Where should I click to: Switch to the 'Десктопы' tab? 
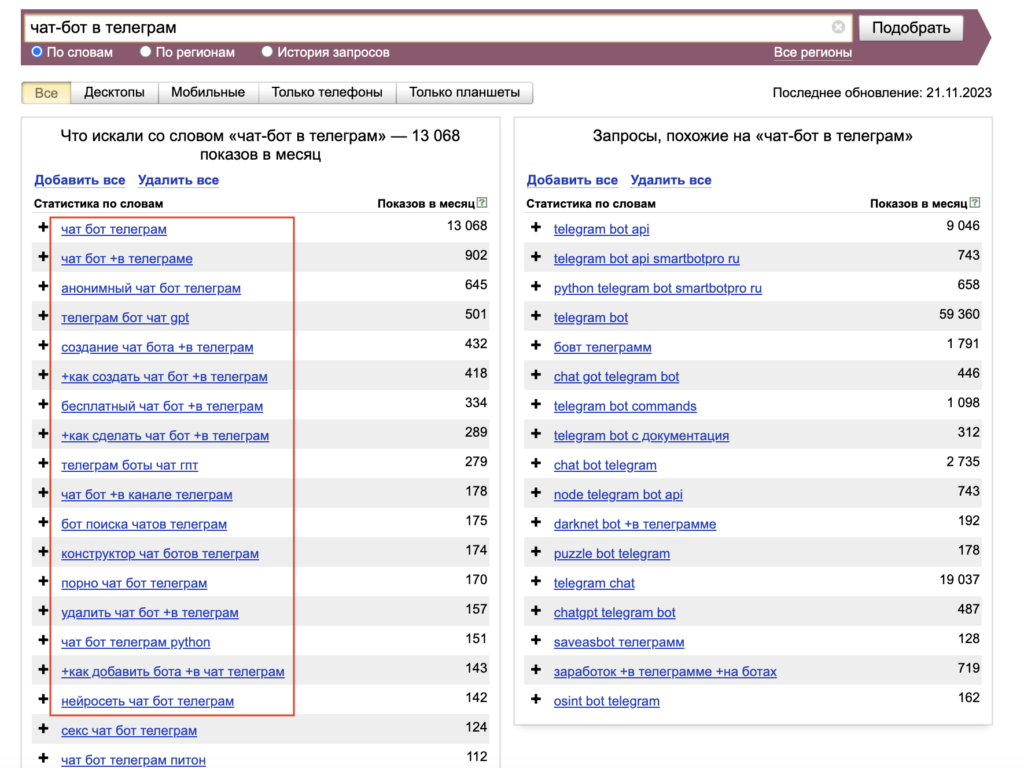(114, 93)
